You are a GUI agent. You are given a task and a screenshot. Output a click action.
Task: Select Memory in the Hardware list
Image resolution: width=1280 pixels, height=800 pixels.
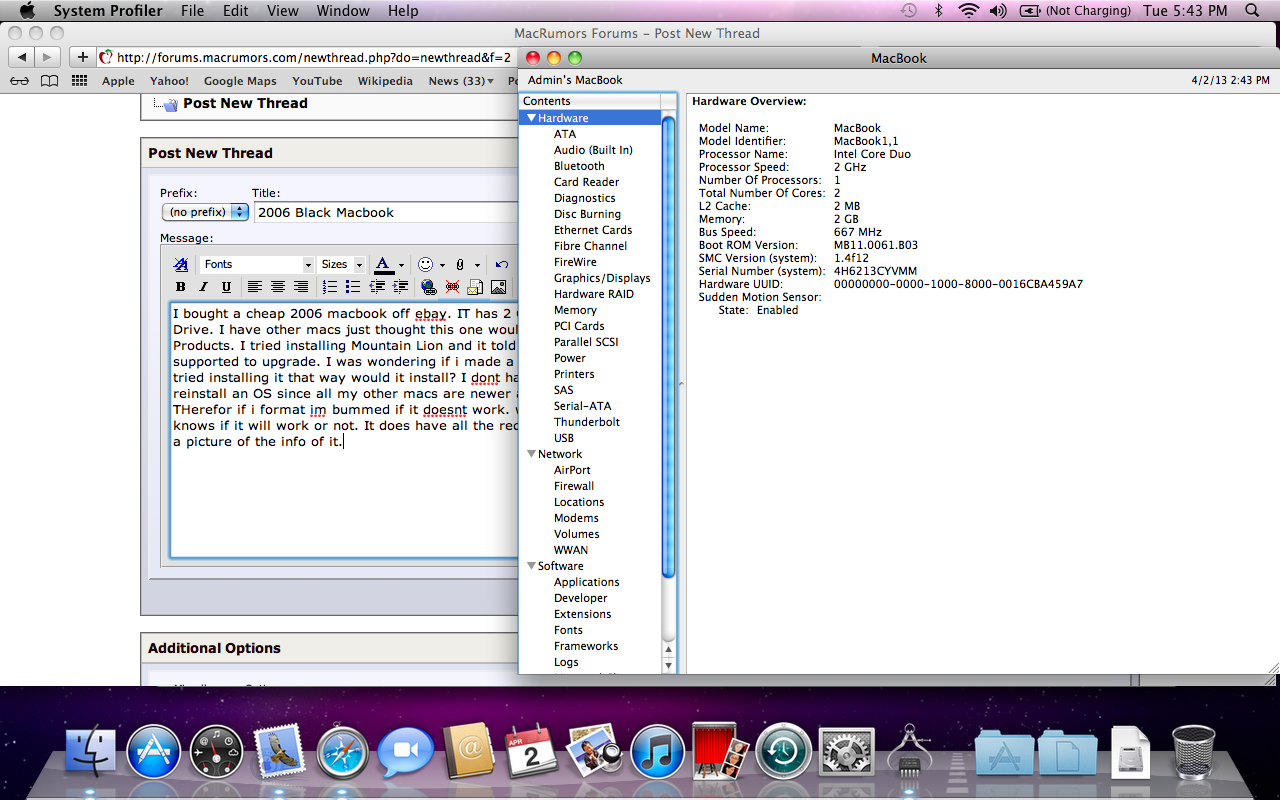pyautogui.click(x=575, y=310)
